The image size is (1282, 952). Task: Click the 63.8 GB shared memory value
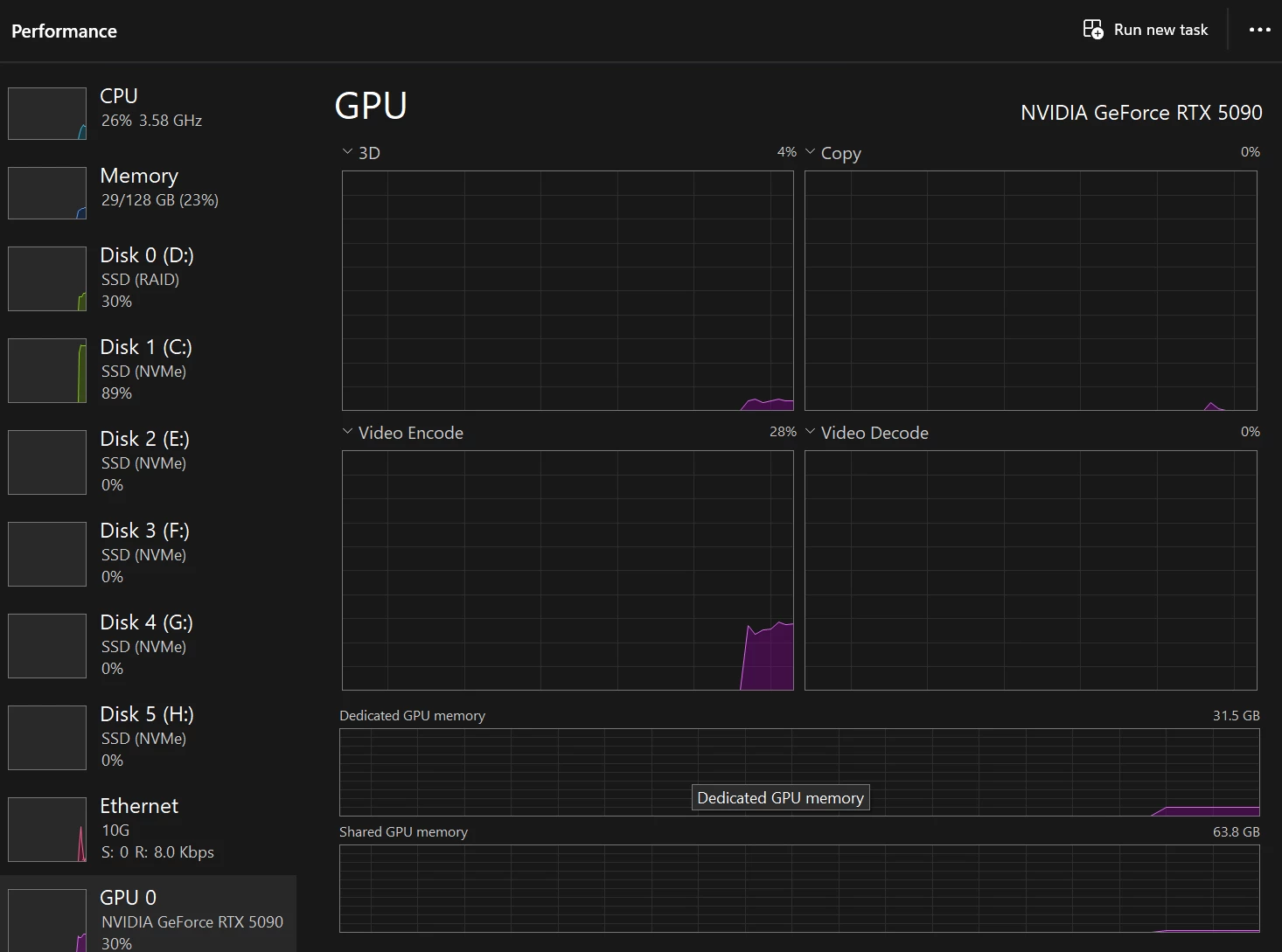coord(1236,831)
